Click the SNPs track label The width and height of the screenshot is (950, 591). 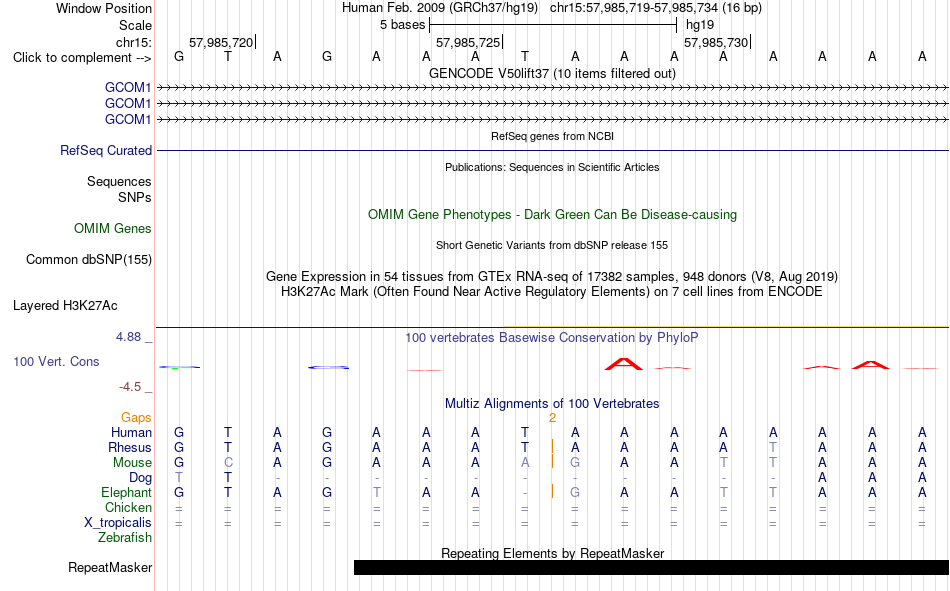135,197
